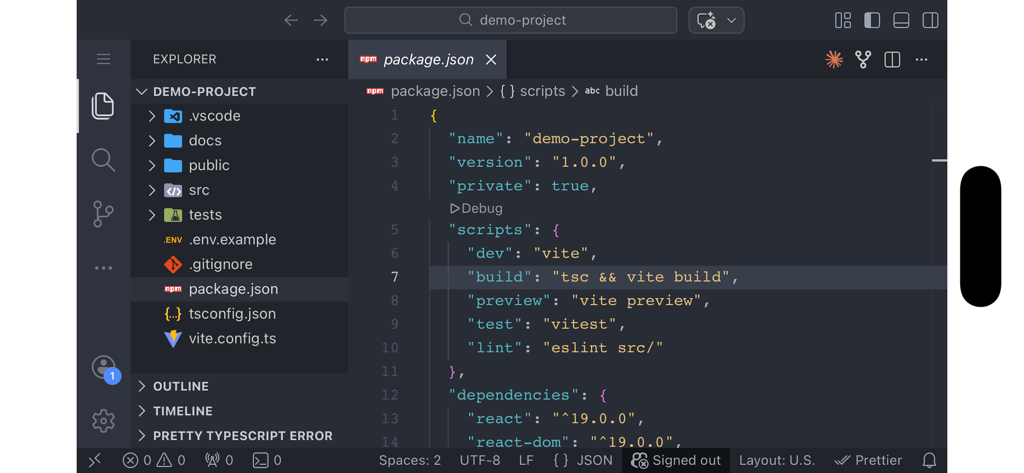Expand the TIMELINE section
The image size is (1024, 473).
(x=239, y=411)
